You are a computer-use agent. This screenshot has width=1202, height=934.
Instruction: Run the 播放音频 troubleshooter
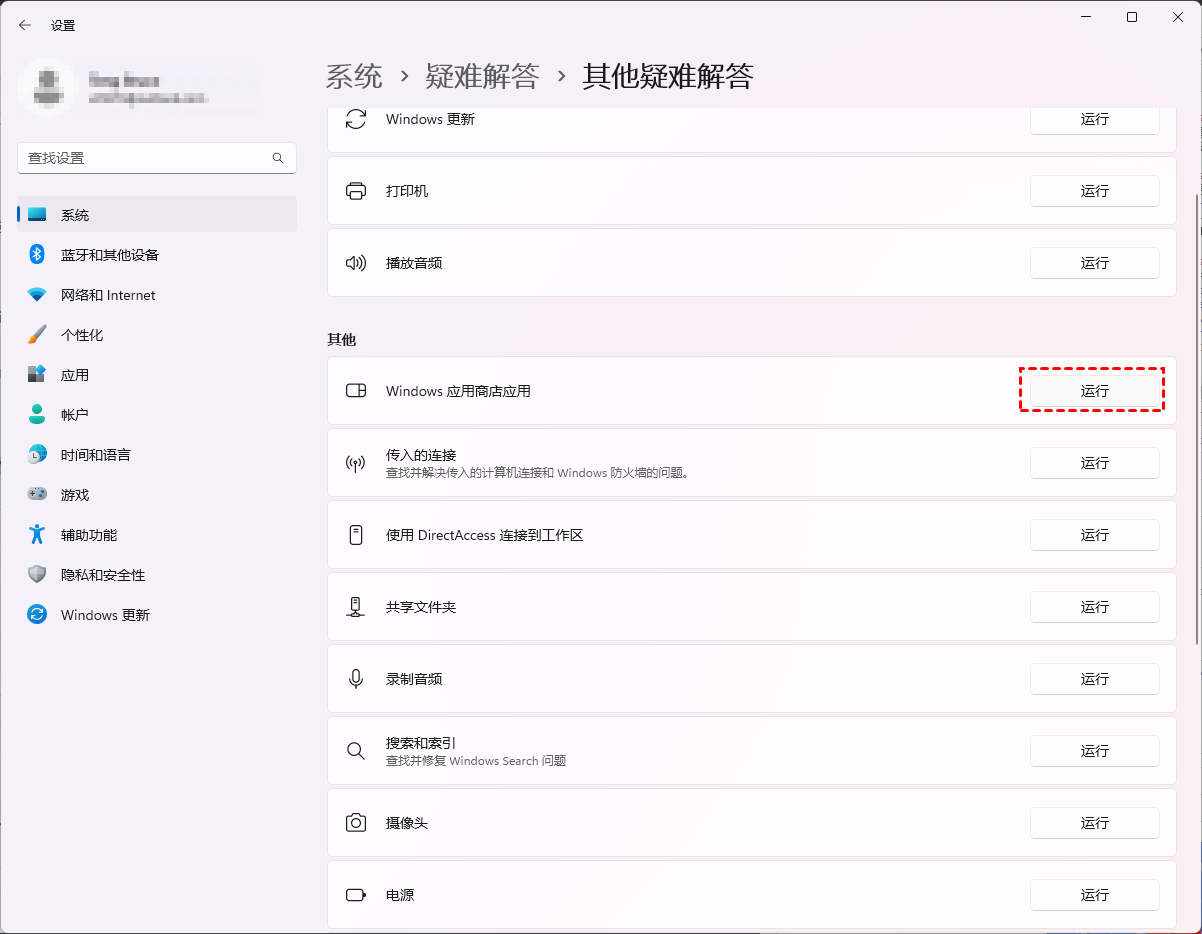pos(1094,263)
